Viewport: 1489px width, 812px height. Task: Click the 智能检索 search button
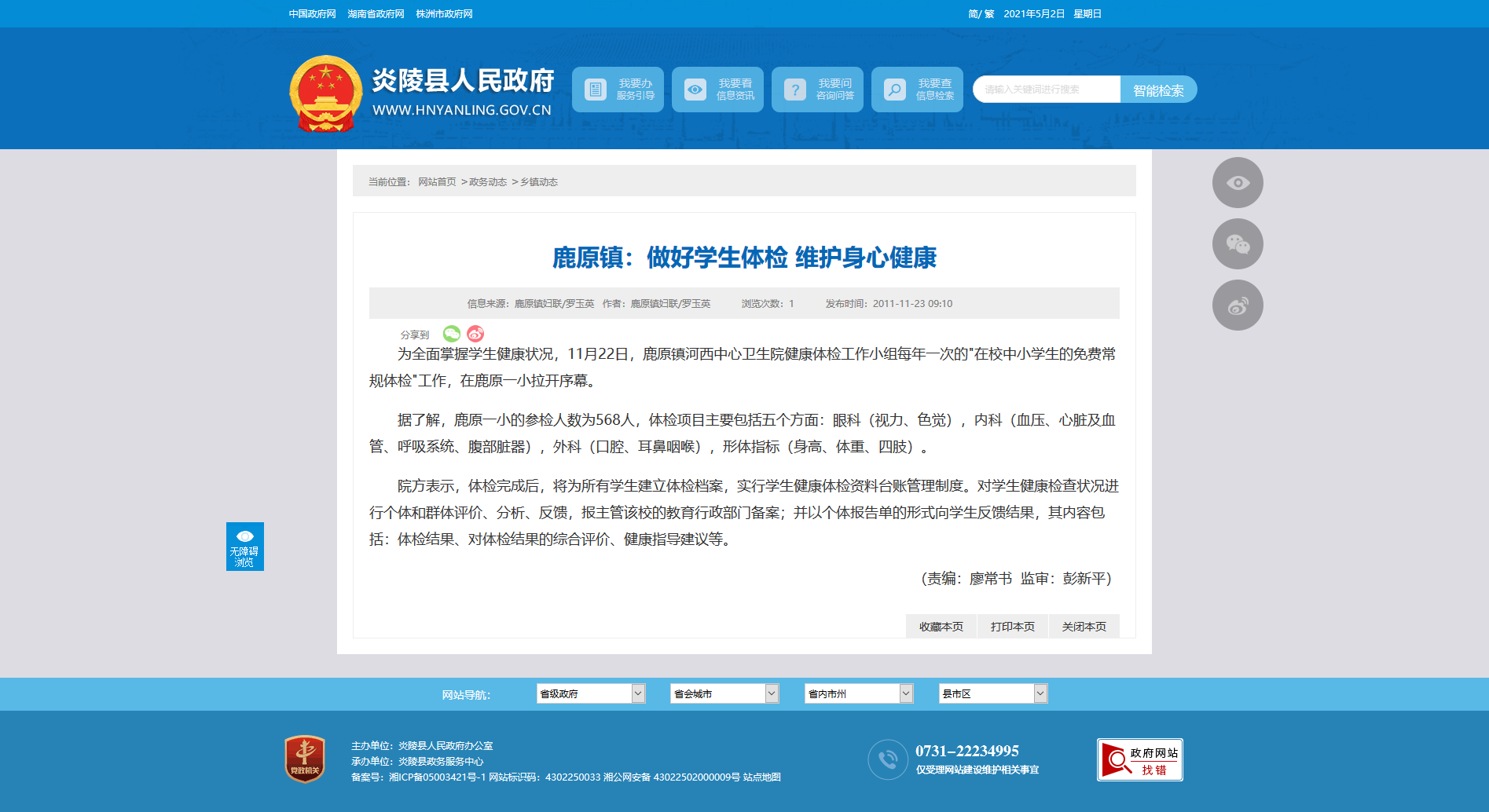pos(1158,90)
